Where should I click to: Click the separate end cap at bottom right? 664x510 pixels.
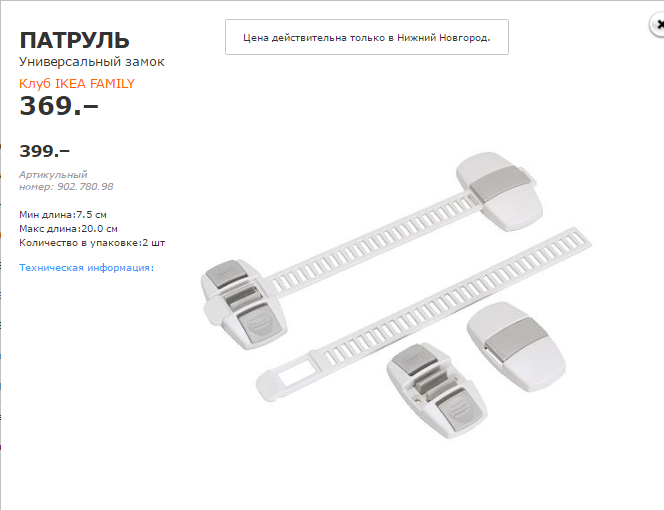(x=517, y=346)
